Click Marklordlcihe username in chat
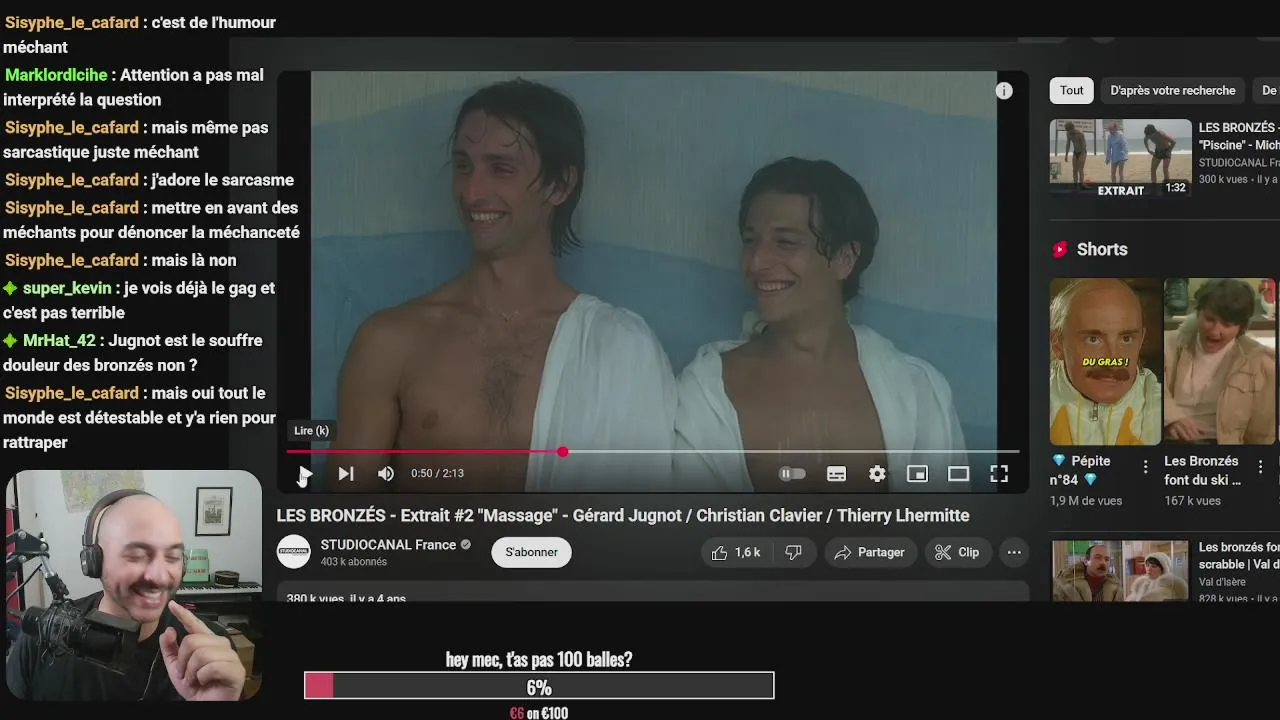The height and width of the screenshot is (720, 1280). (x=56, y=75)
